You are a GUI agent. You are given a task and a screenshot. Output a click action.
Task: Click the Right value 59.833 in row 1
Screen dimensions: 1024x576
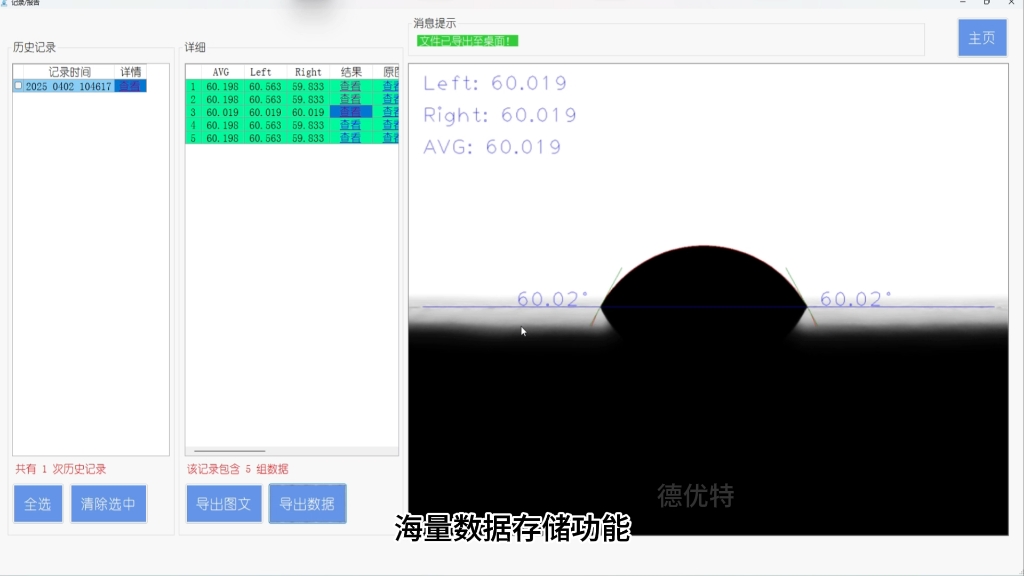308,86
